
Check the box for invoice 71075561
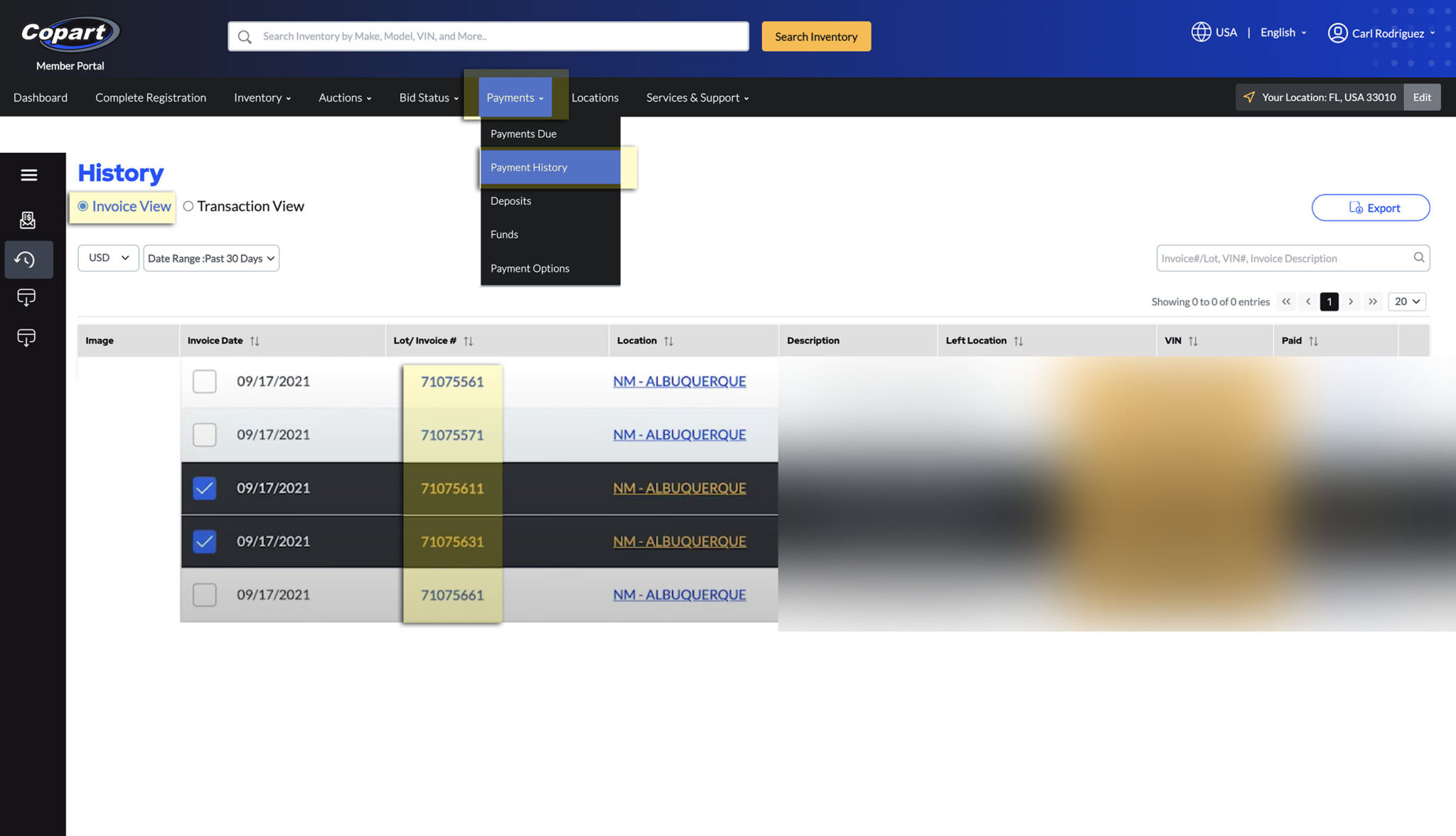point(205,382)
